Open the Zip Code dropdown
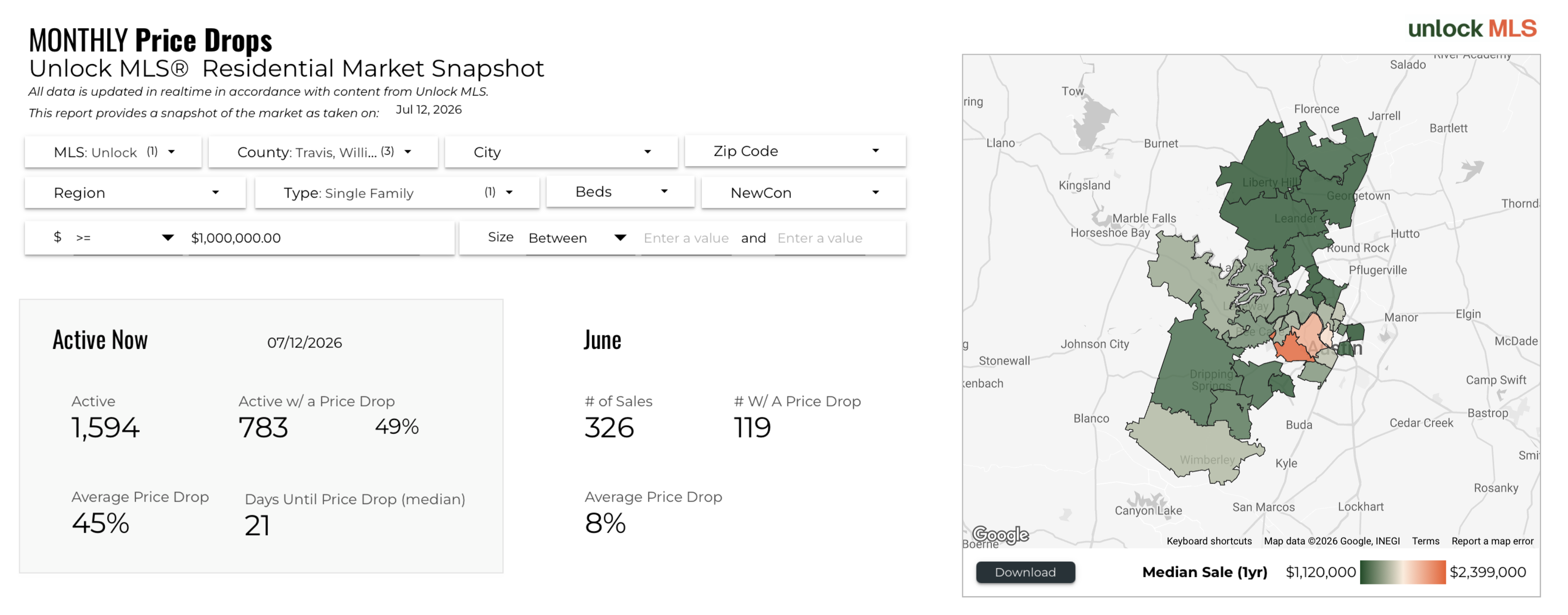1568x615 pixels. [795, 151]
